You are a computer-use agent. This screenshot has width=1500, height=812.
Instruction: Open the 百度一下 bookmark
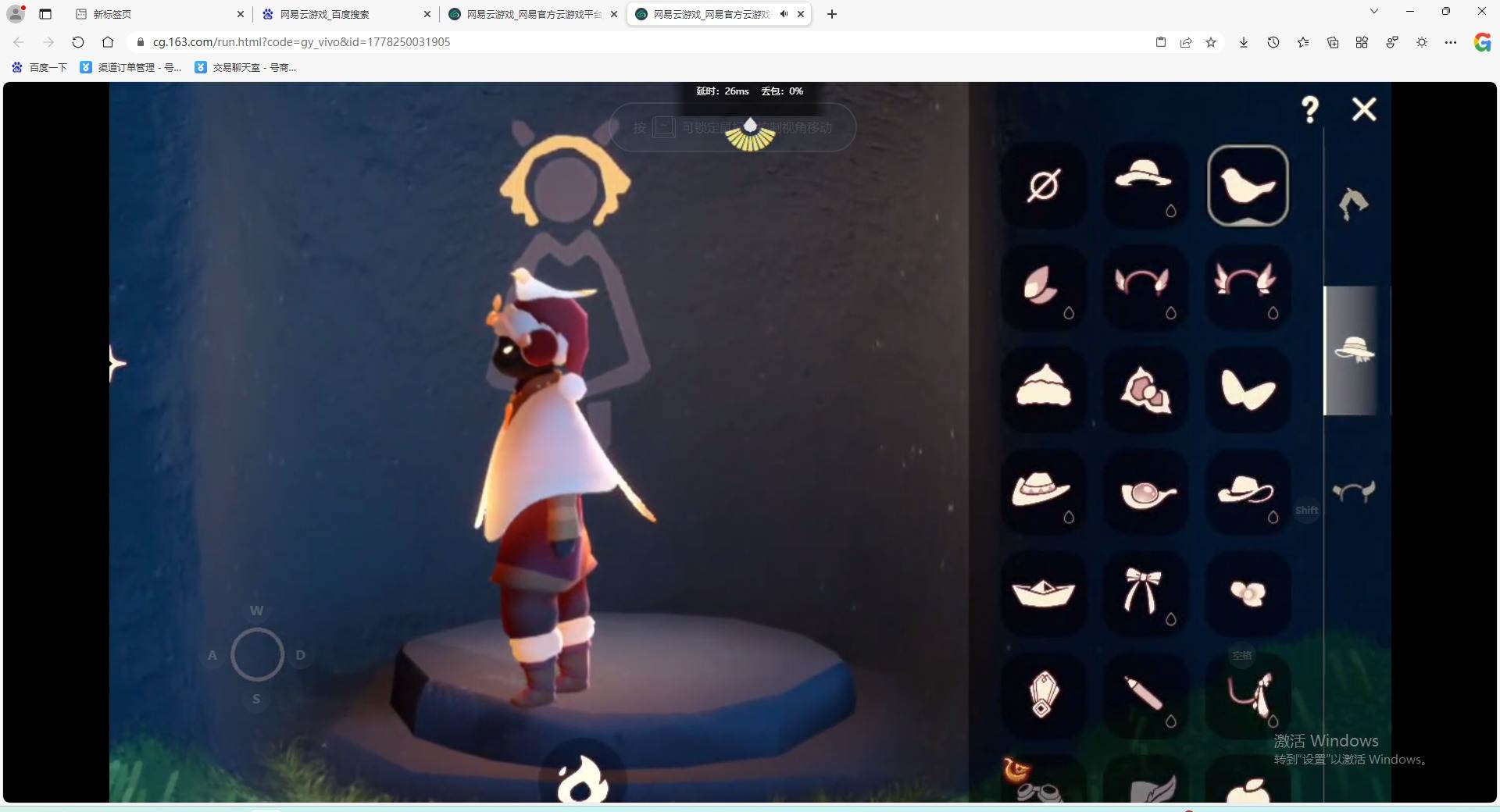pyautogui.click(x=40, y=67)
